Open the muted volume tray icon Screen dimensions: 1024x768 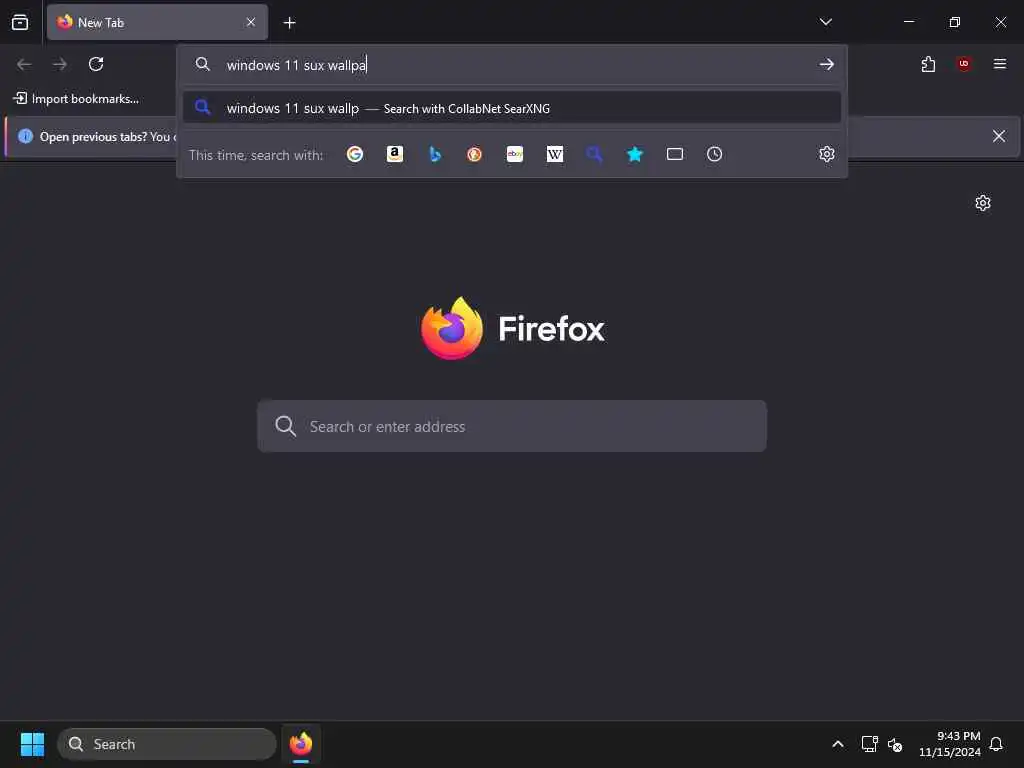895,744
